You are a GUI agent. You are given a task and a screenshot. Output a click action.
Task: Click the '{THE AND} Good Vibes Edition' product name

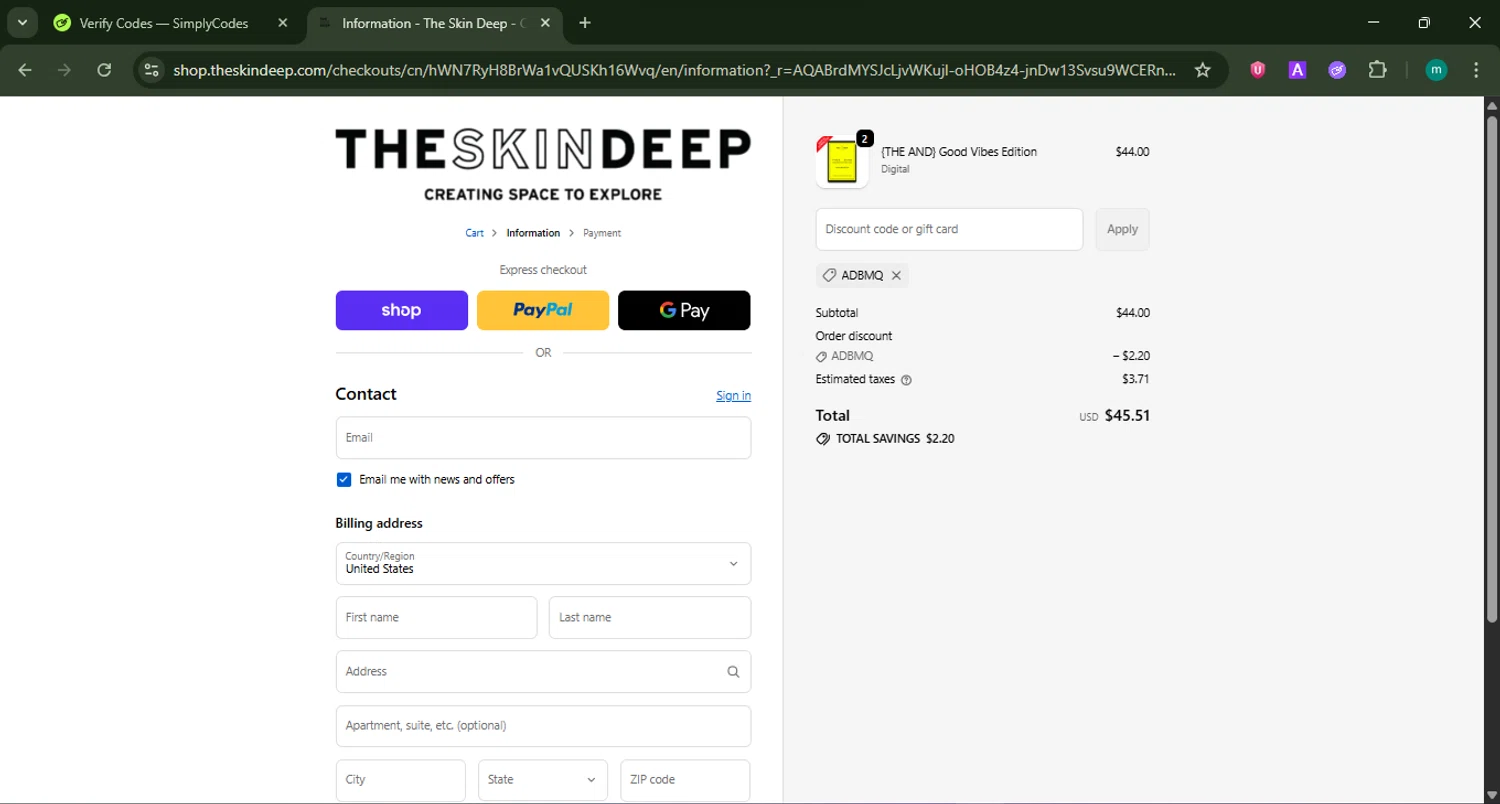(959, 152)
